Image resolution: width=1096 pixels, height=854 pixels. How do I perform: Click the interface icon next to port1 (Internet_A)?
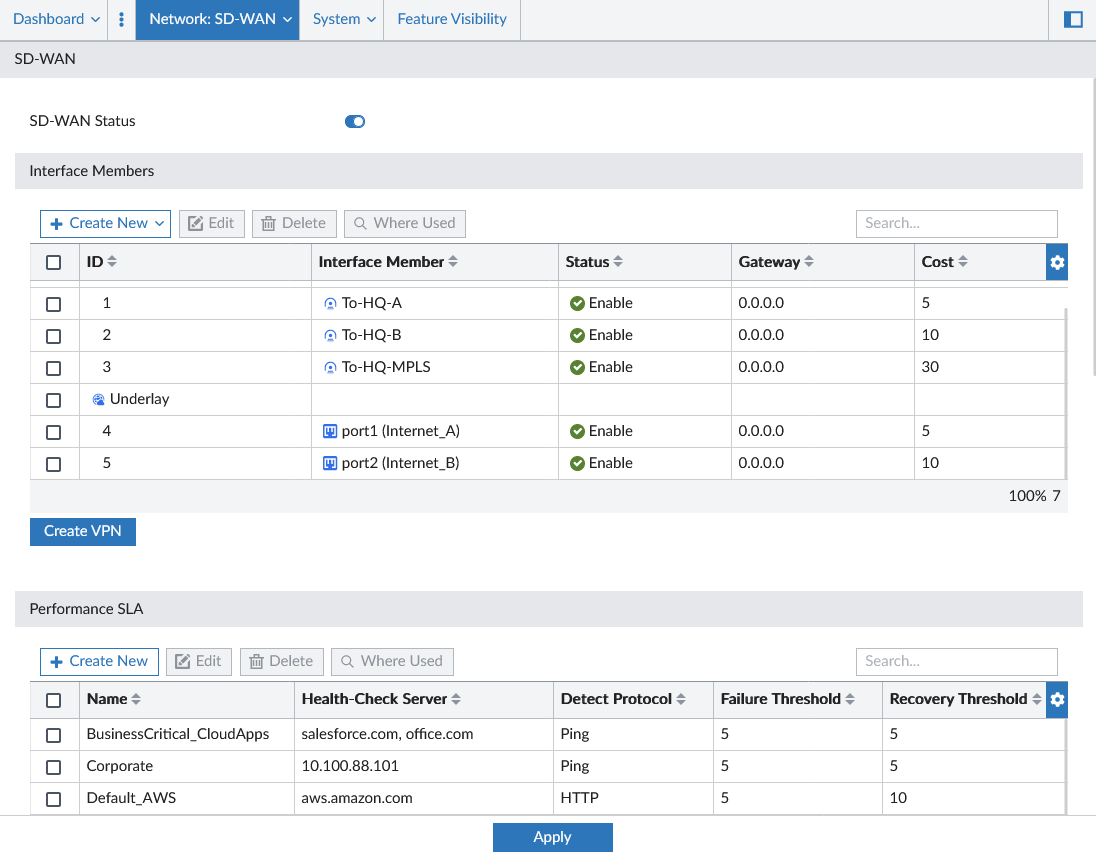pos(330,431)
